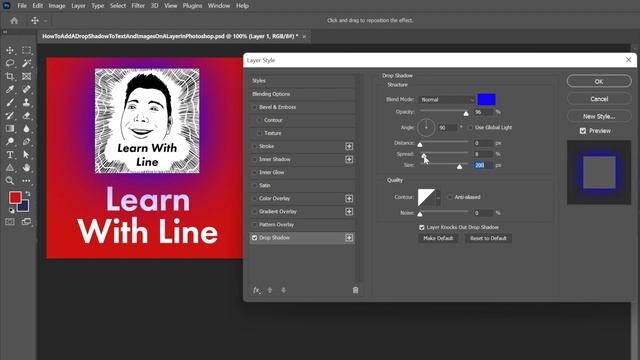Viewport: 640px width, 360px height.
Task: Click Make Default button
Action: click(x=438, y=238)
